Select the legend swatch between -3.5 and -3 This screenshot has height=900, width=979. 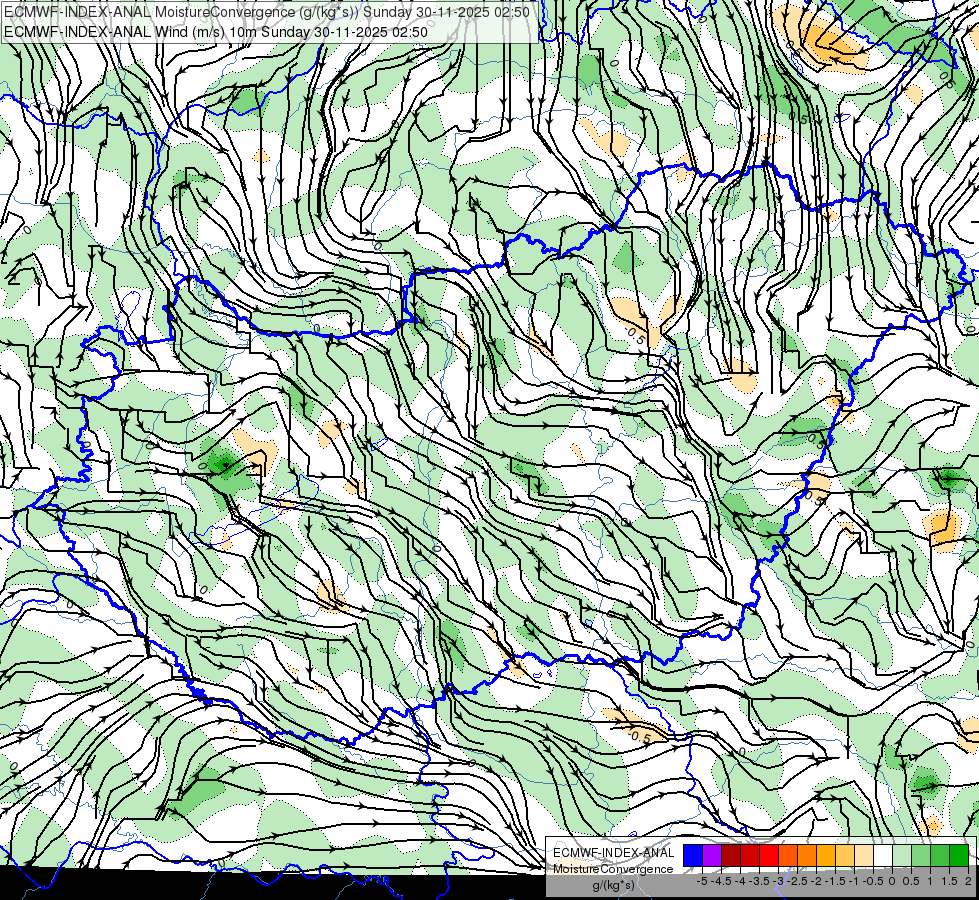[x=769, y=856]
